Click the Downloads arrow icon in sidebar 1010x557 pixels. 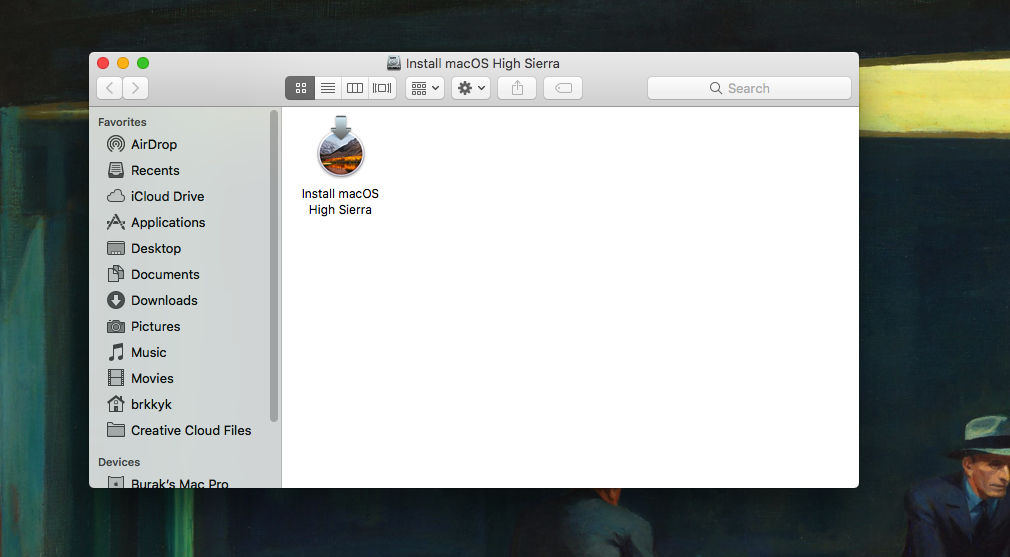click(x=116, y=300)
